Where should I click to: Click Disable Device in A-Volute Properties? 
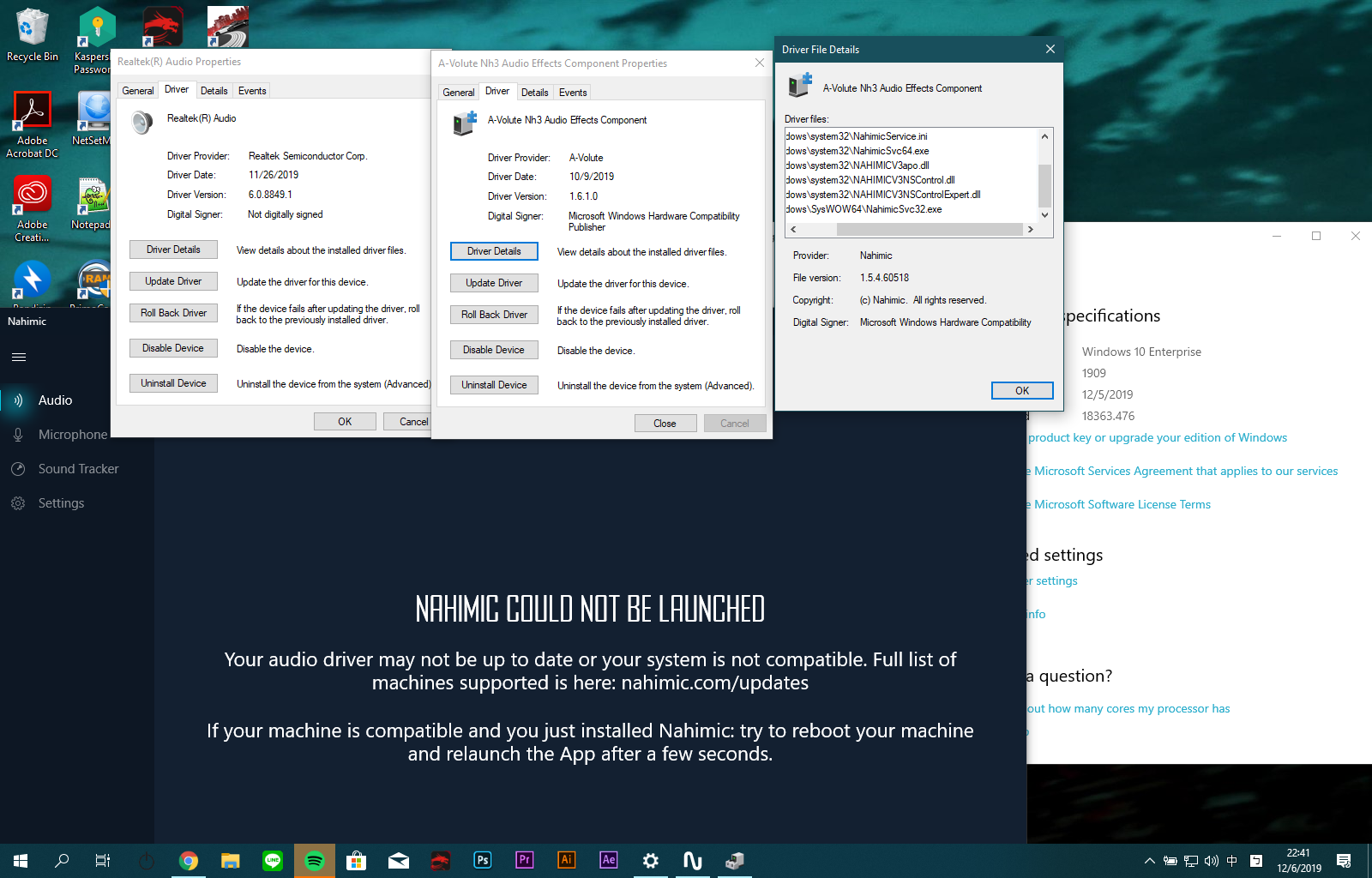click(x=494, y=350)
